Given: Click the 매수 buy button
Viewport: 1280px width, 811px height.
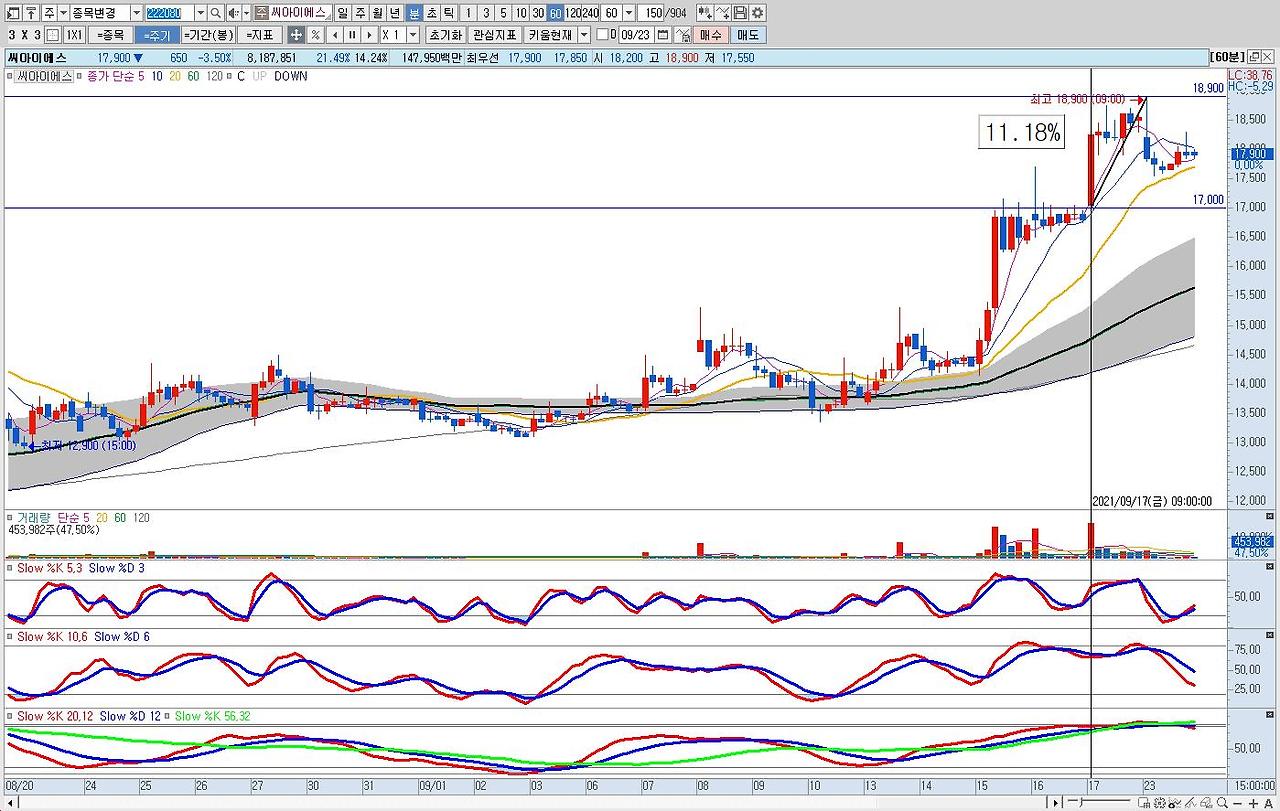Looking at the screenshot, I should [711, 35].
